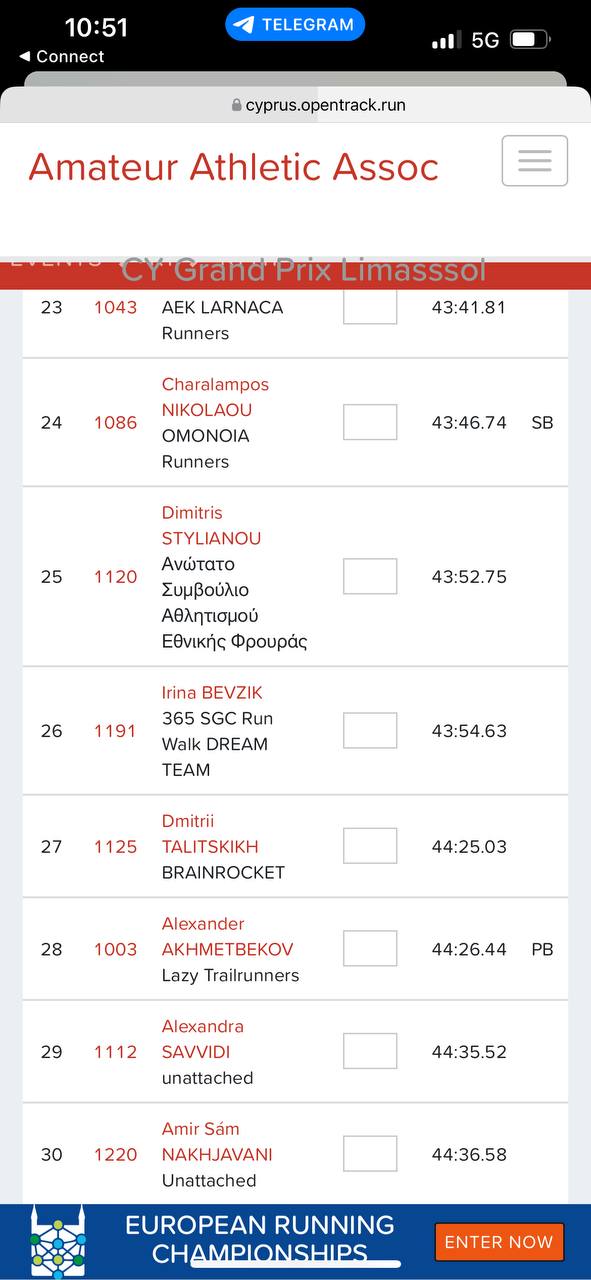Return to Connect via back arrow
591x1280 pixels.
(x=61, y=57)
